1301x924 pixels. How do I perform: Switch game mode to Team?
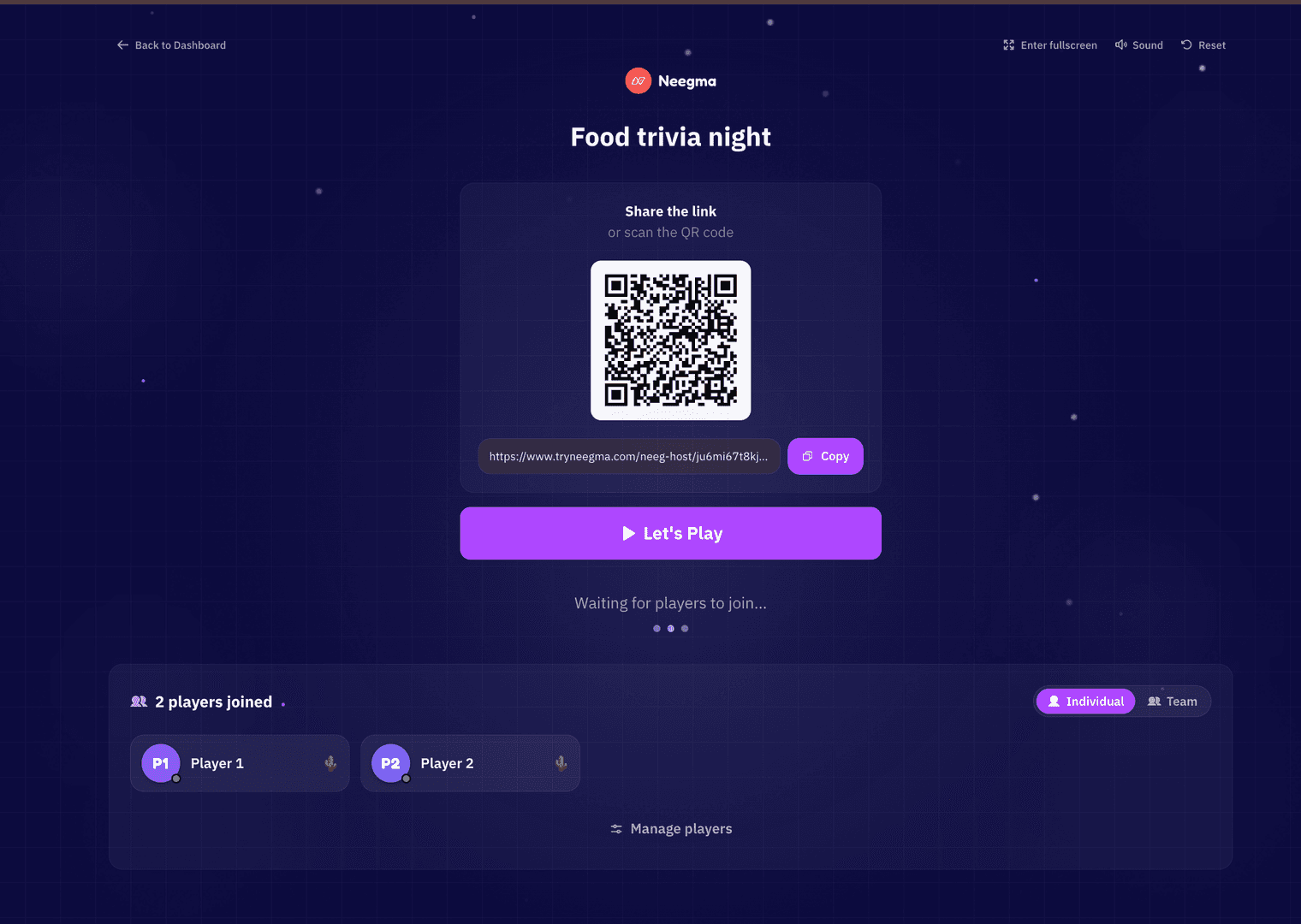tap(1173, 702)
